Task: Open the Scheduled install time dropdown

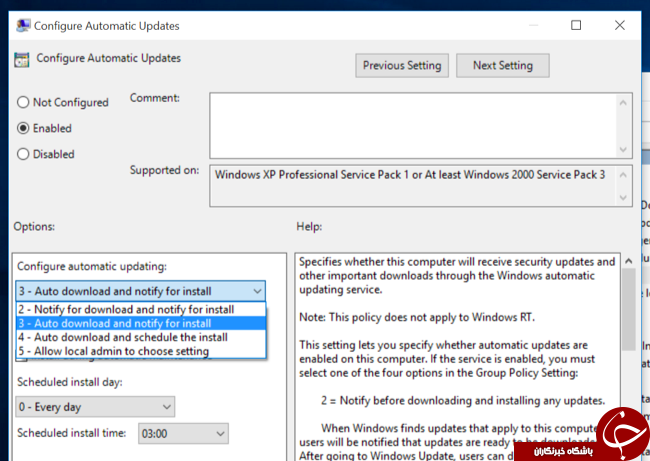Action: point(183,434)
